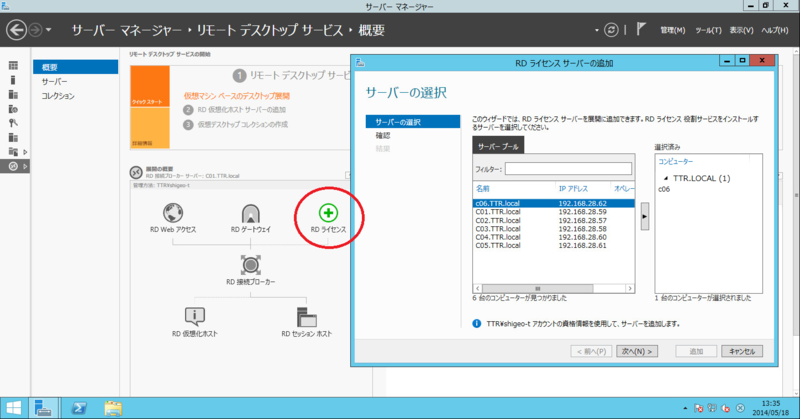Click the 仮想マシン ベースのデスクトップ展開 link

pos(237,95)
